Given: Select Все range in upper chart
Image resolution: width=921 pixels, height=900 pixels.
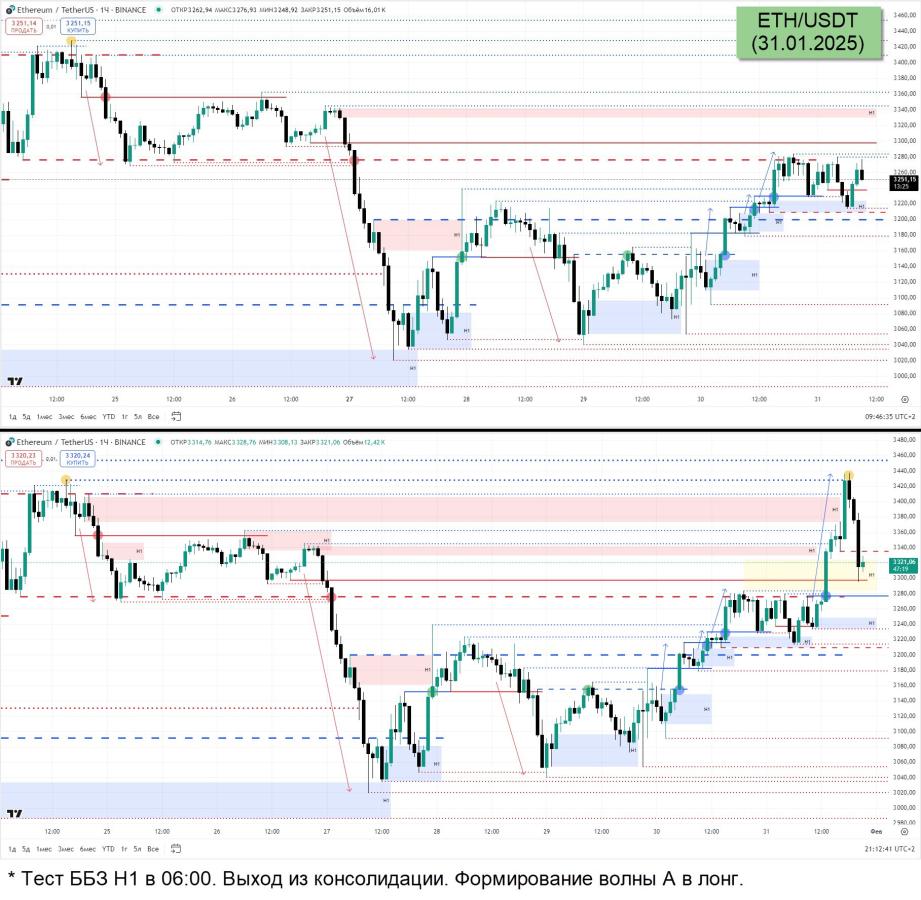Looking at the screenshot, I should [x=153, y=416].
